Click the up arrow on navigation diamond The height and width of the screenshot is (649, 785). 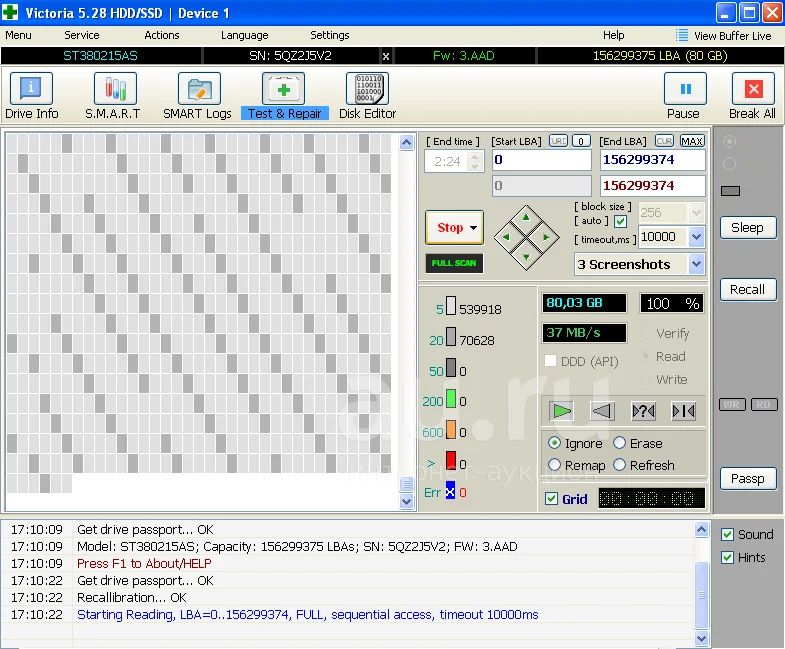pos(526,217)
